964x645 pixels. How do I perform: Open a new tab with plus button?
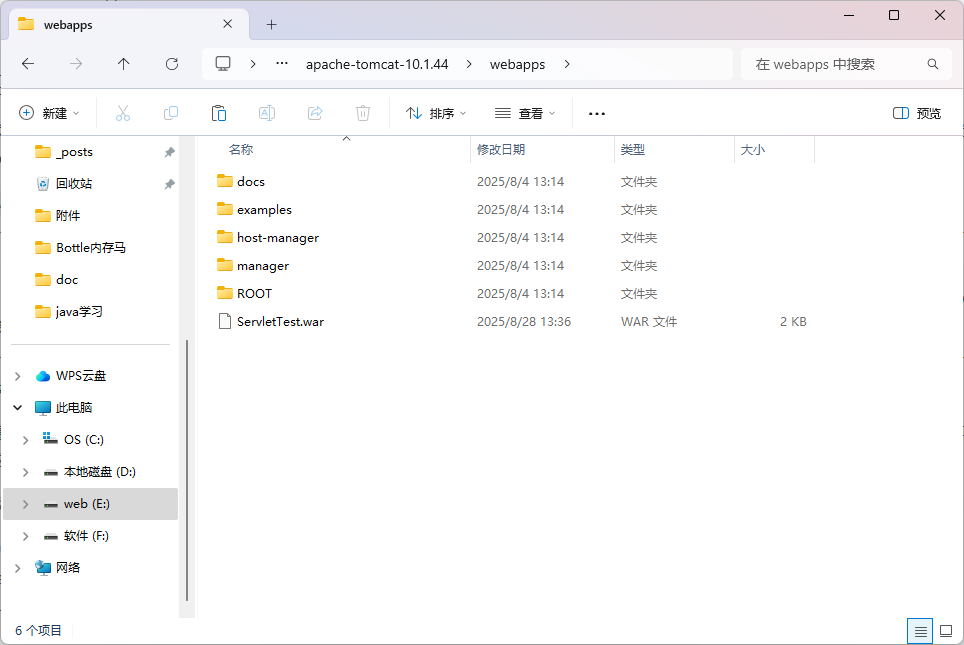[x=271, y=24]
